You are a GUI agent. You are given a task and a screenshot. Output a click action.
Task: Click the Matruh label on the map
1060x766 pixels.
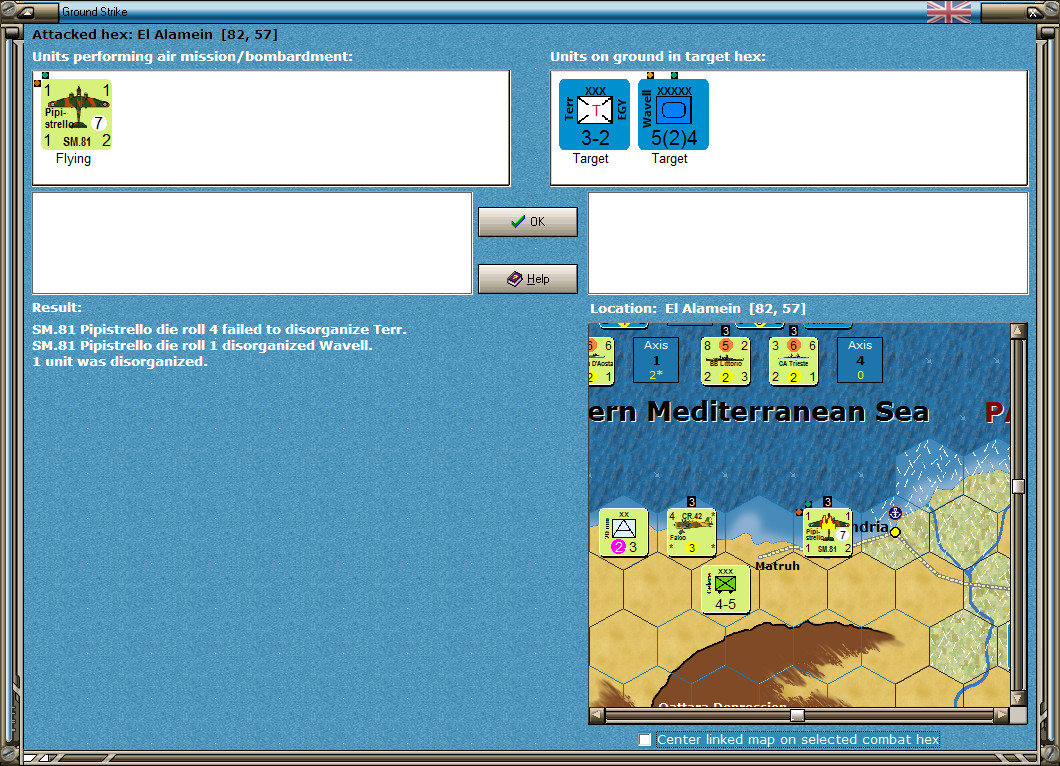click(x=777, y=566)
